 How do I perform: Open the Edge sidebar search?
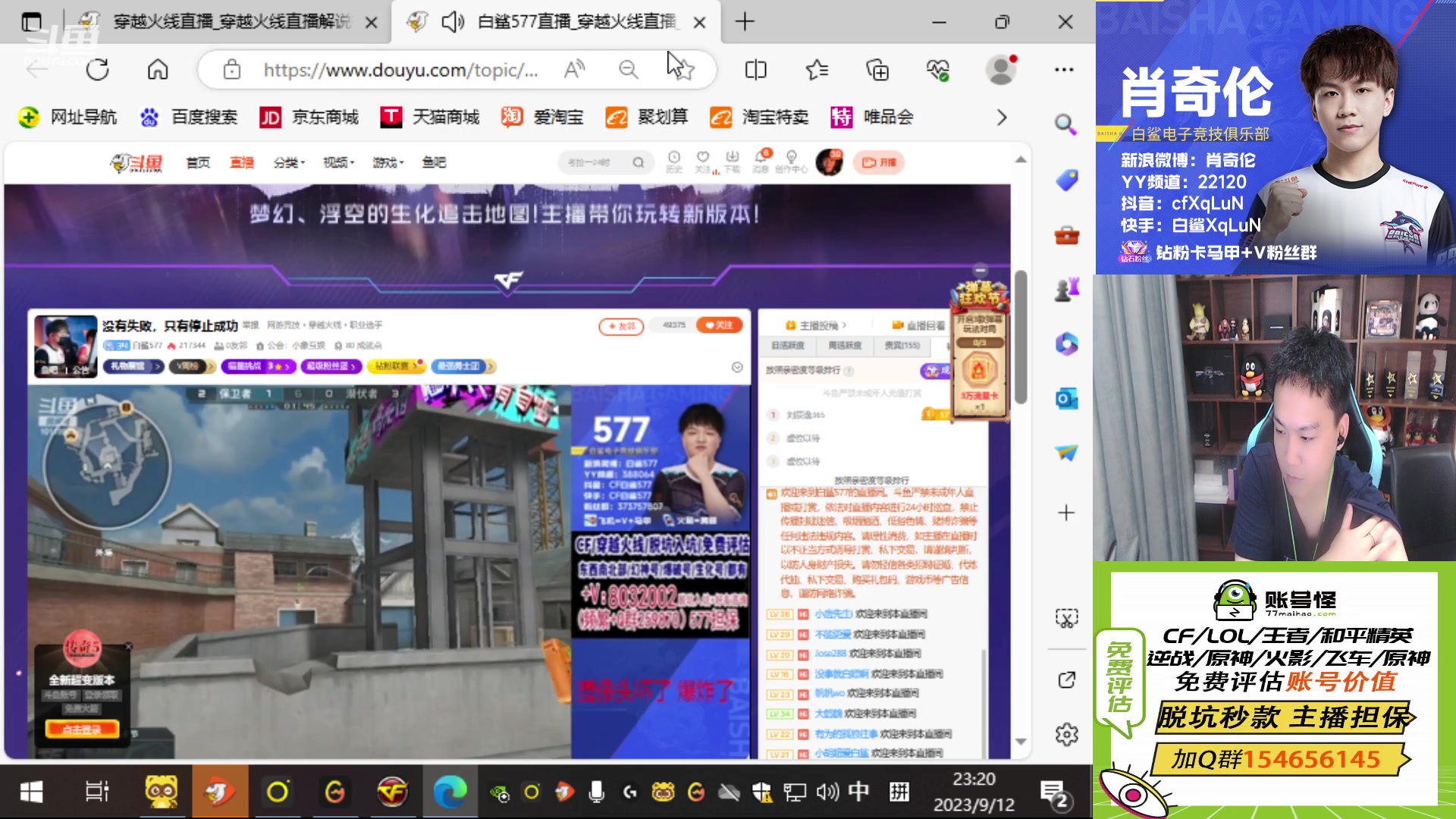pyautogui.click(x=1066, y=124)
